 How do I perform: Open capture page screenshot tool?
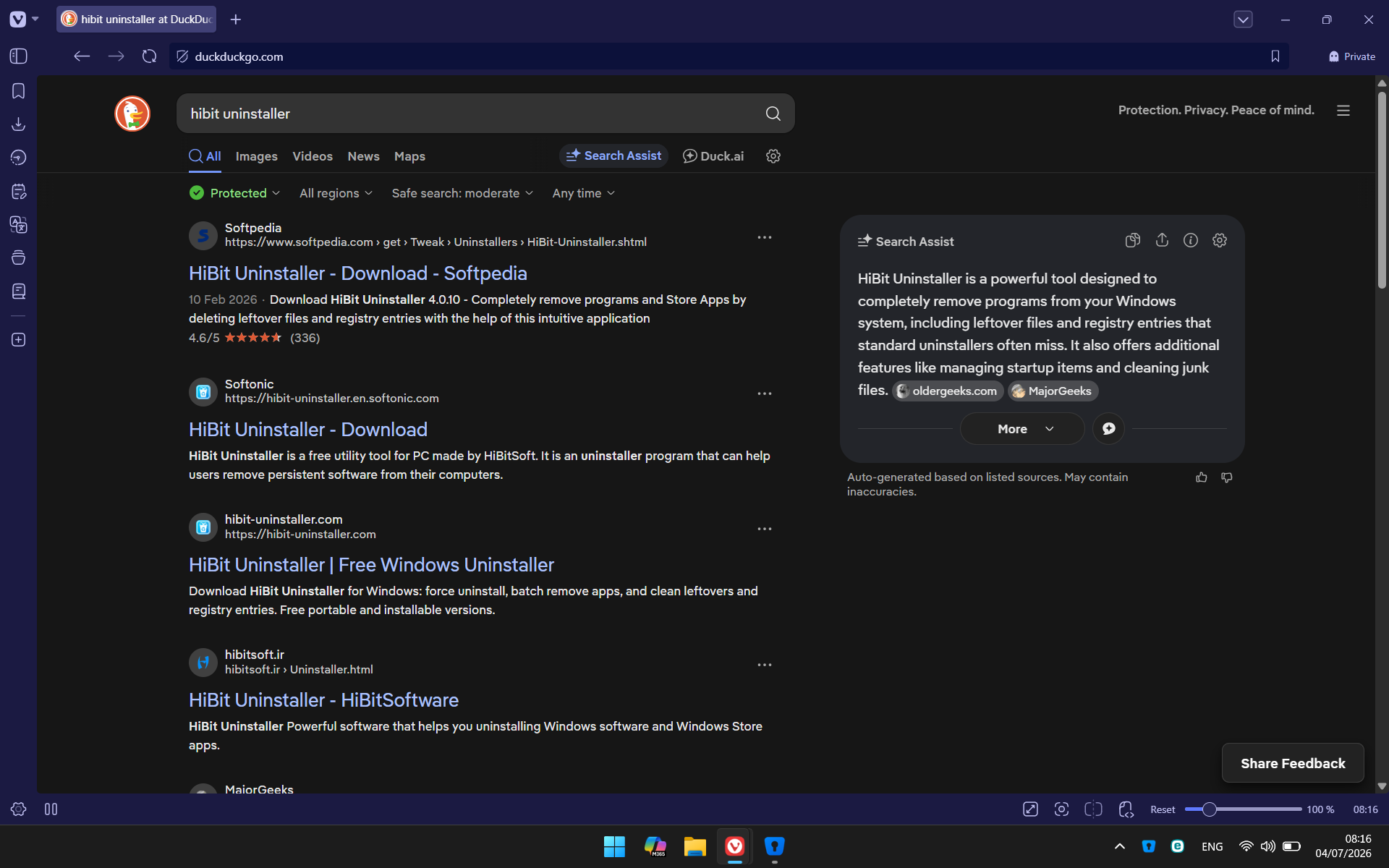pos(1061,809)
